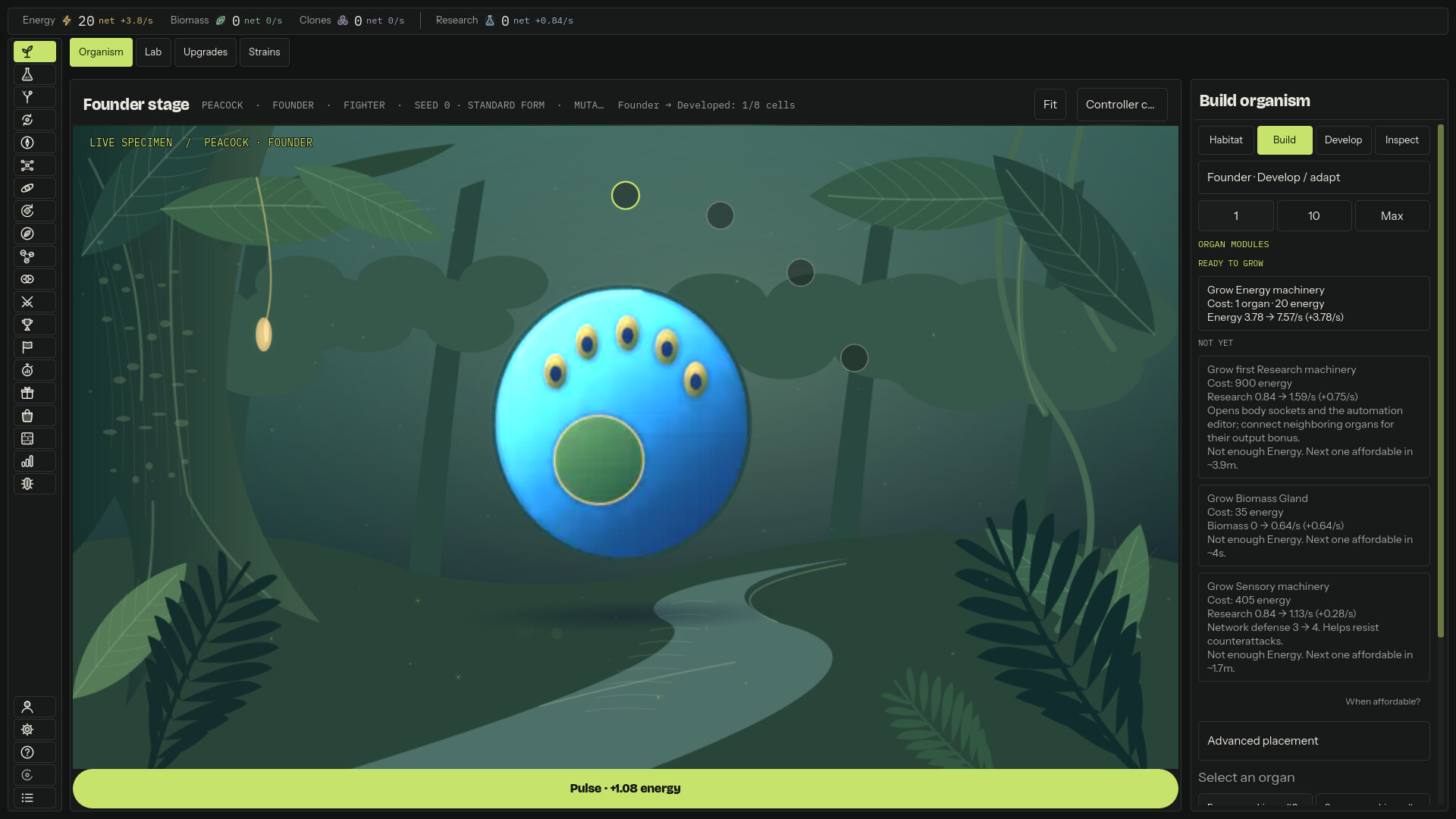
Task: Expand the Advanced placement section
Action: (x=1314, y=741)
